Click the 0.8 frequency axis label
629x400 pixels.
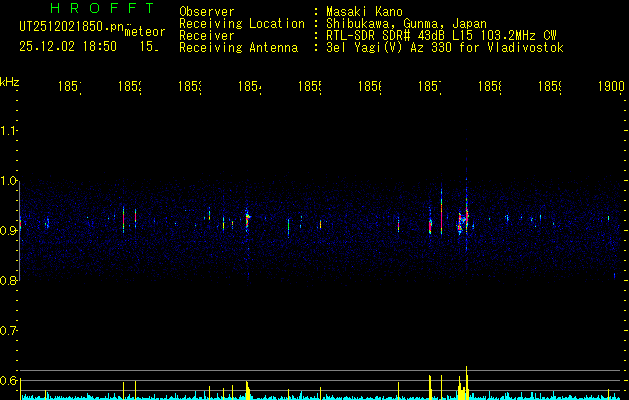[x=9, y=281]
